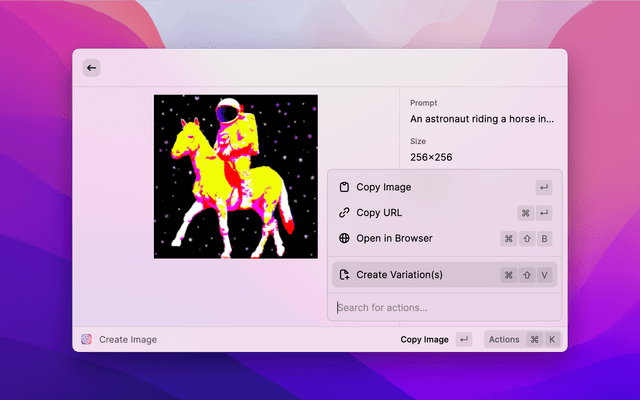This screenshot has width=640, height=400.
Task: Choose the Copy URL action
Action: tap(379, 213)
